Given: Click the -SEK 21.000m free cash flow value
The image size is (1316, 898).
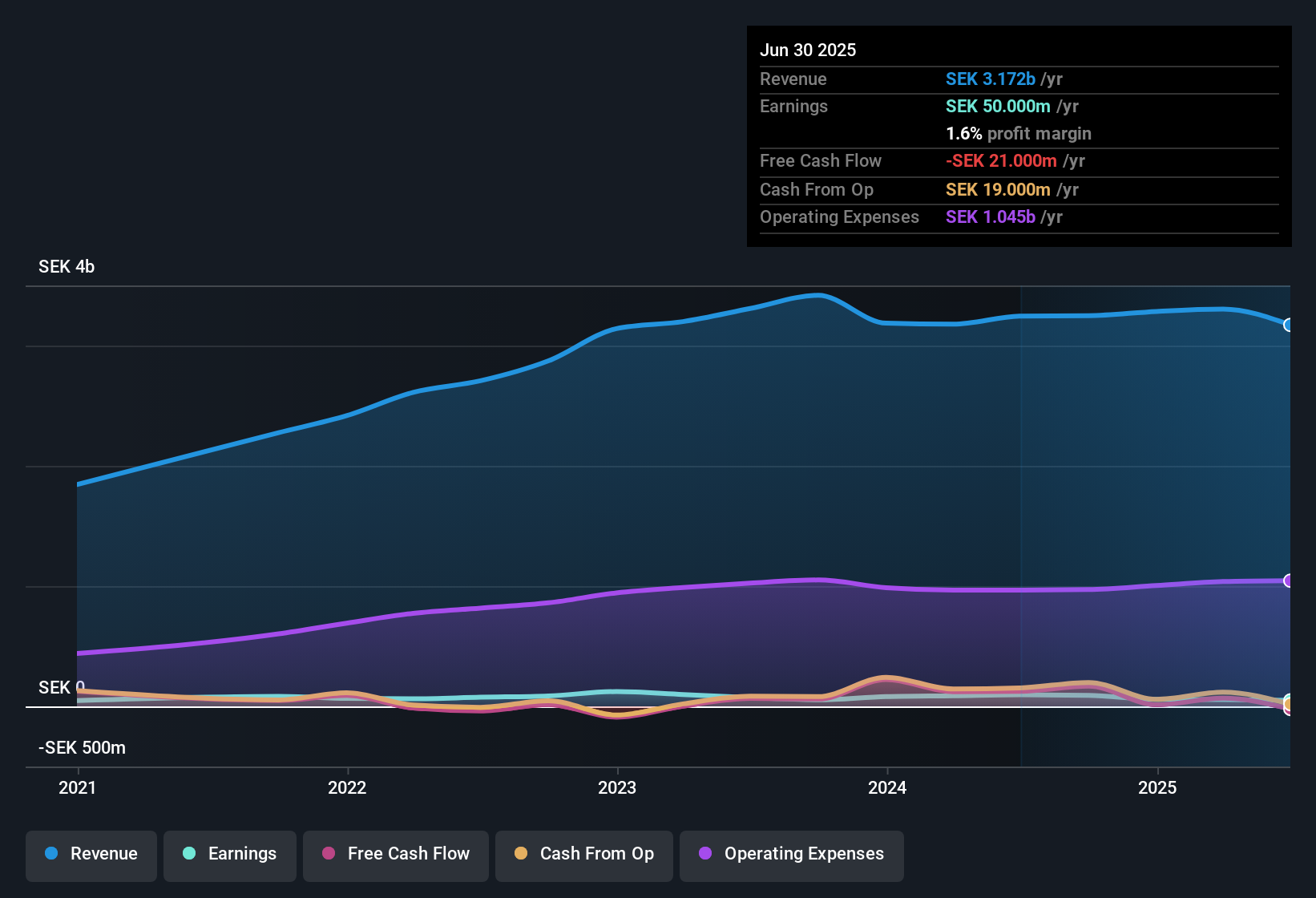Looking at the screenshot, I should [1001, 160].
